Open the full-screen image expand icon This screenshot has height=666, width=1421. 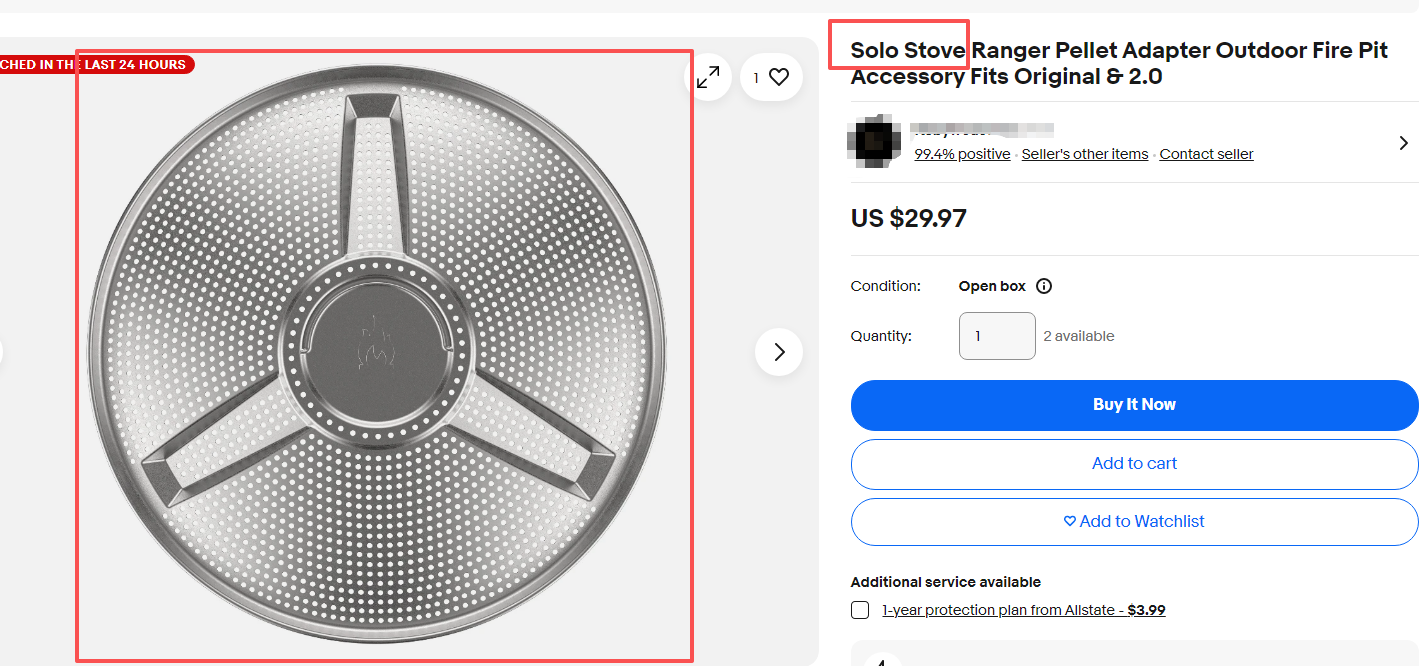[708, 77]
